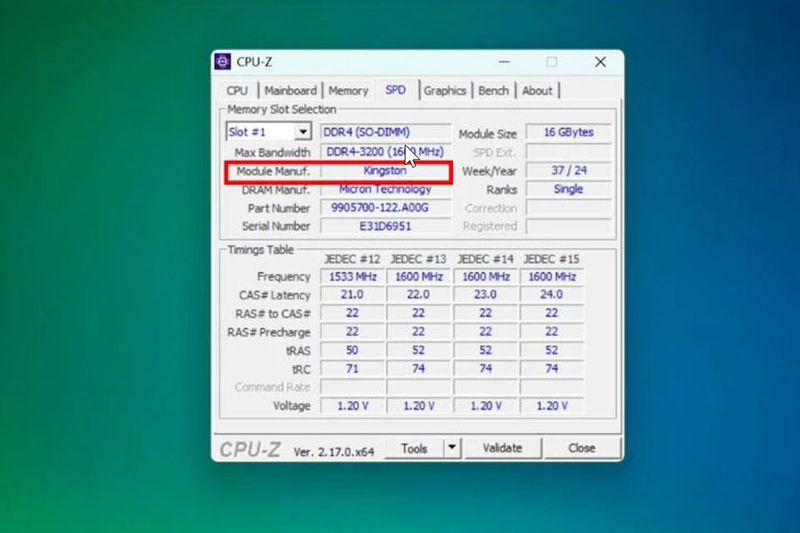Click the 23.0 CAS# latency cell
Viewport: 800px width, 533px height.
click(x=485, y=295)
